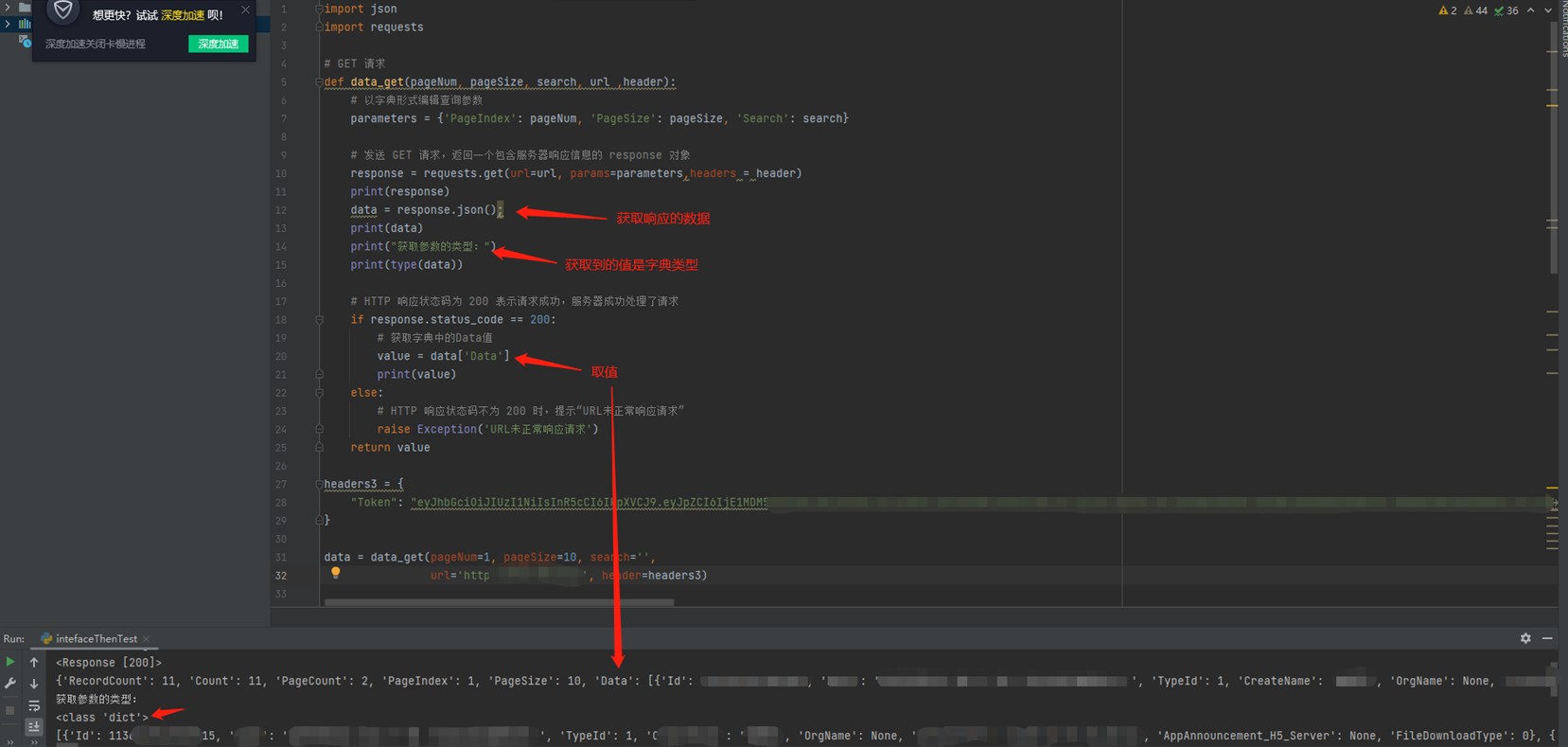
Task: Select the intefaceThenTest run tab
Action: point(96,639)
